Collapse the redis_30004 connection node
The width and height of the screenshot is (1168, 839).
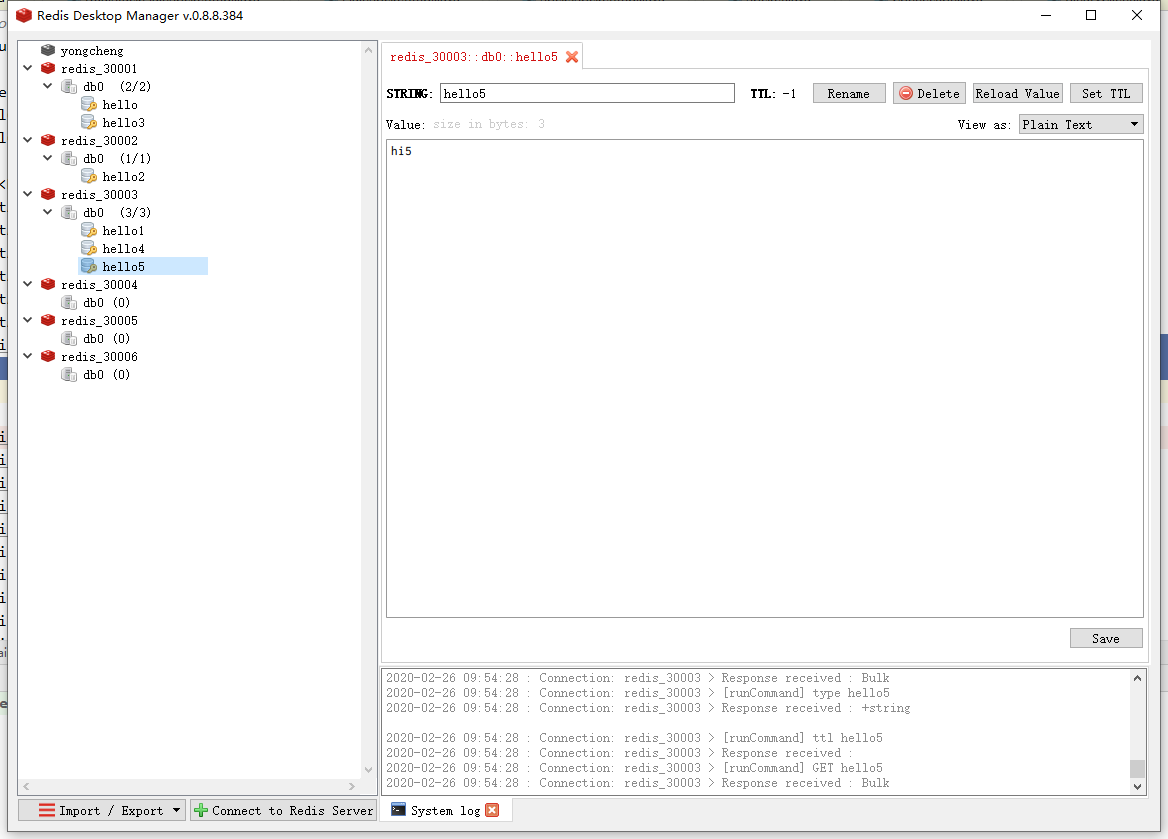point(28,284)
